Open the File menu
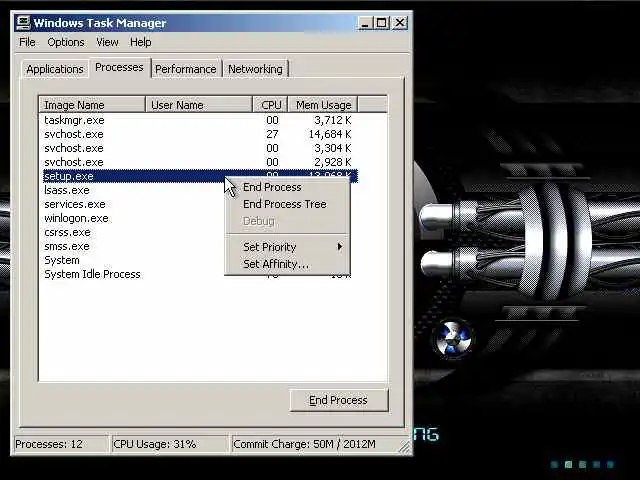The image size is (640, 480). click(x=27, y=42)
